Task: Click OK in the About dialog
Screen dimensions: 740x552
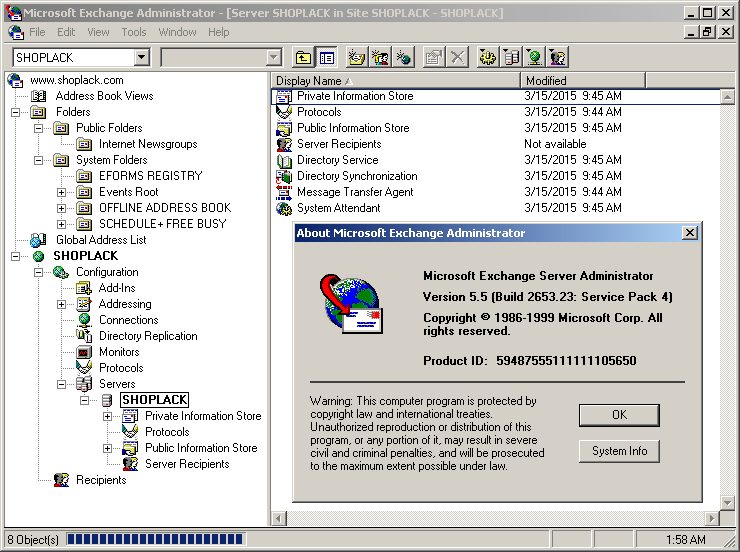Action: point(619,415)
